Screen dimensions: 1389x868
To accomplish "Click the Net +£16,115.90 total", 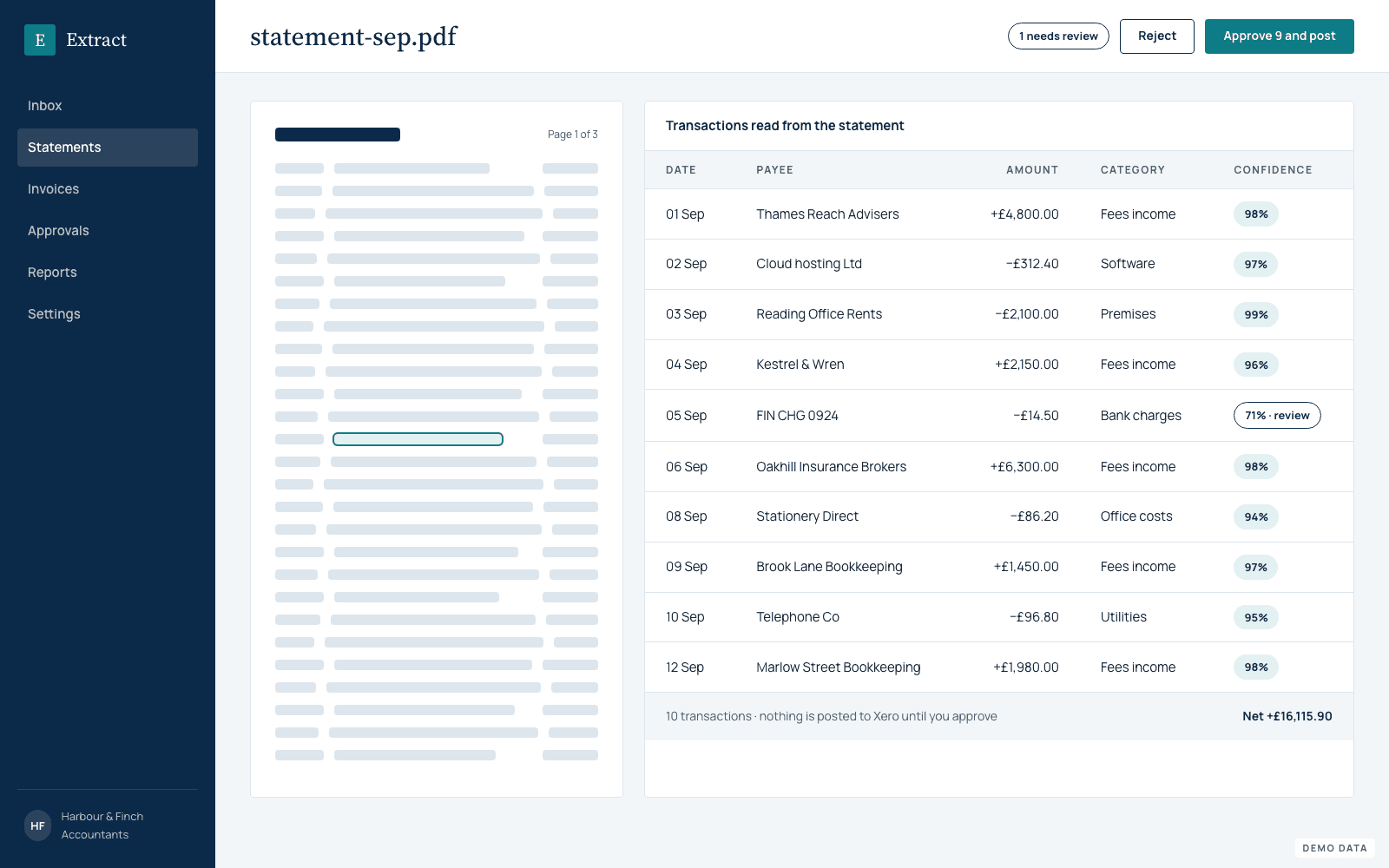I will pyautogui.click(x=1287, y=716).
